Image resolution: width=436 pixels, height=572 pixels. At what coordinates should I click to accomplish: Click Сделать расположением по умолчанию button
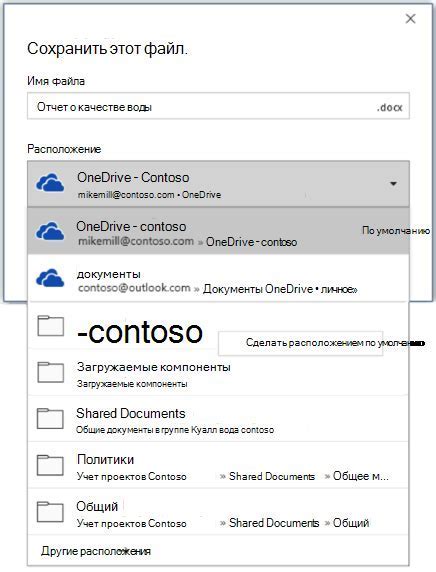pos(300,343)
